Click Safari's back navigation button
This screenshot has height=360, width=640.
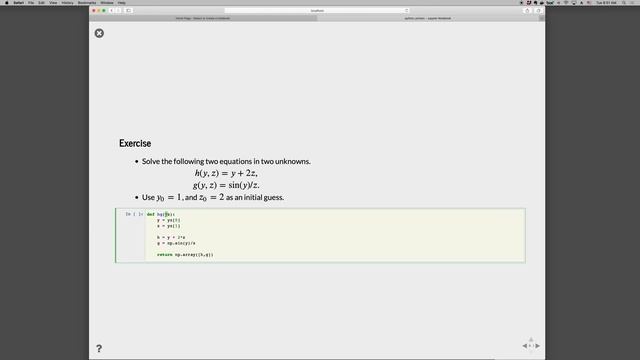[x=111, y=11]
